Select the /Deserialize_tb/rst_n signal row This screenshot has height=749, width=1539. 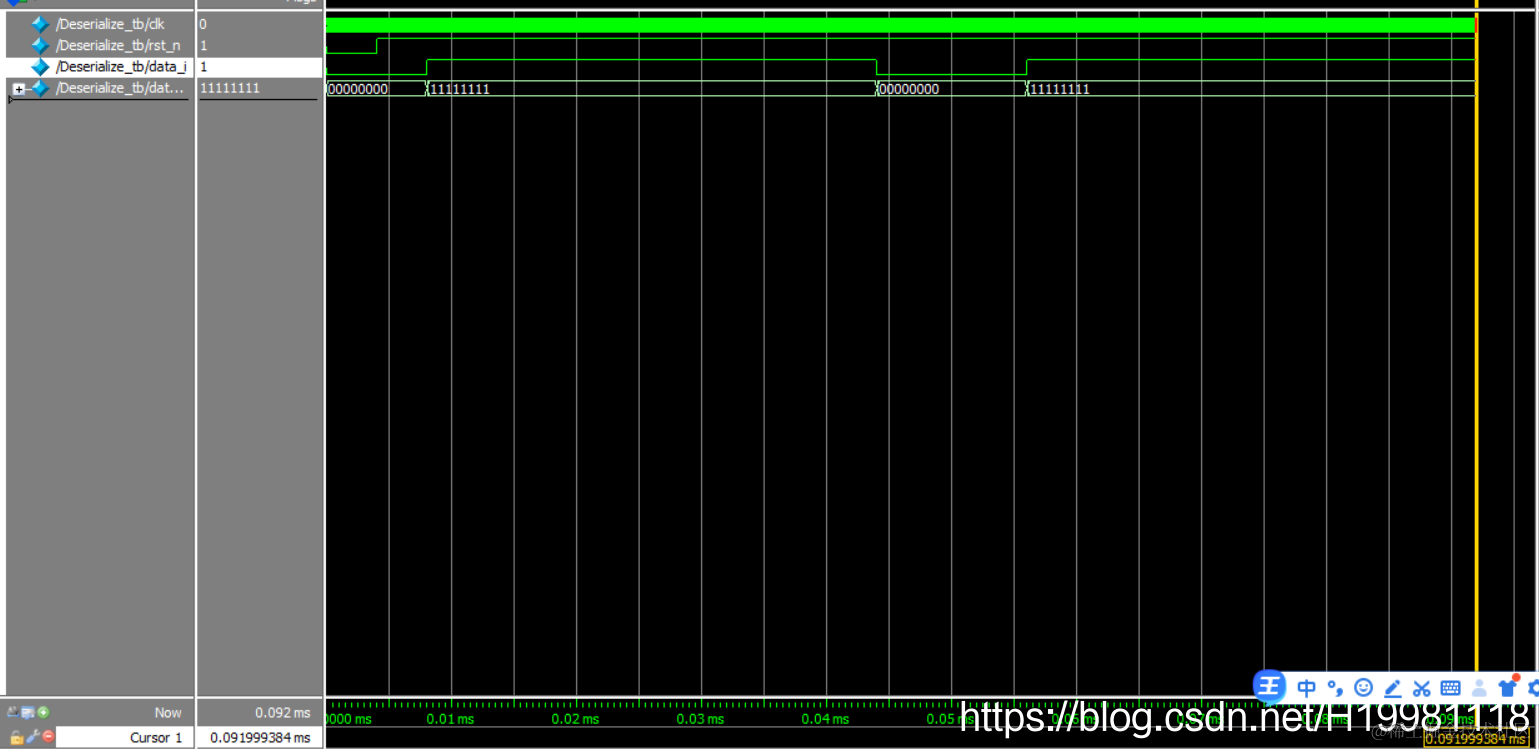point(98,45)
